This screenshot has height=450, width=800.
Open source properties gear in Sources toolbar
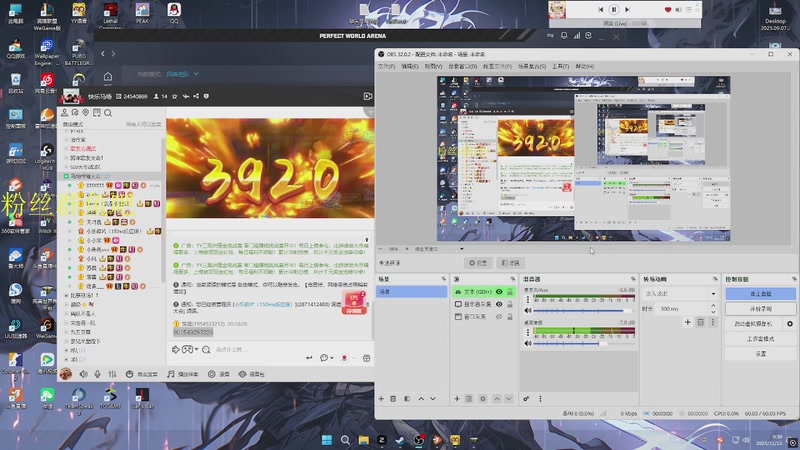coord(483,398)
